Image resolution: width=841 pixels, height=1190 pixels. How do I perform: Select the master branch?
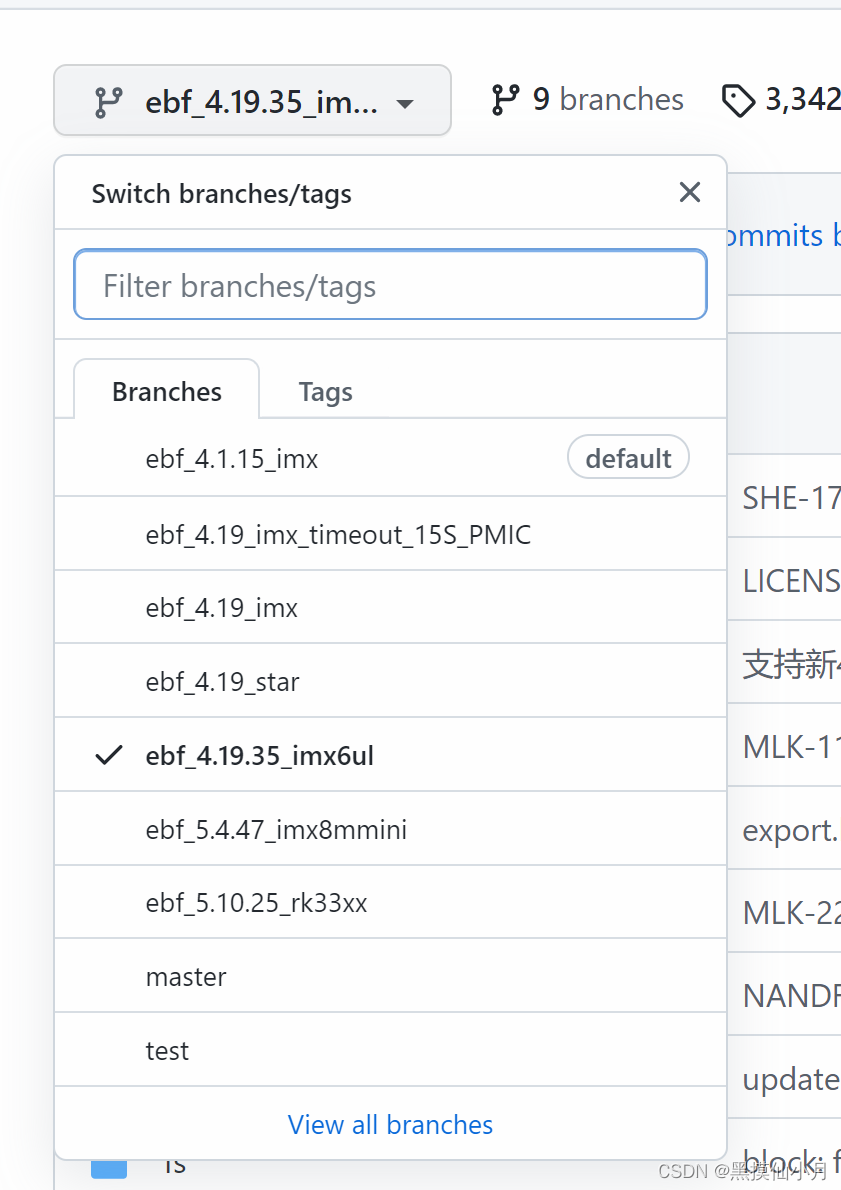[186, 976]
